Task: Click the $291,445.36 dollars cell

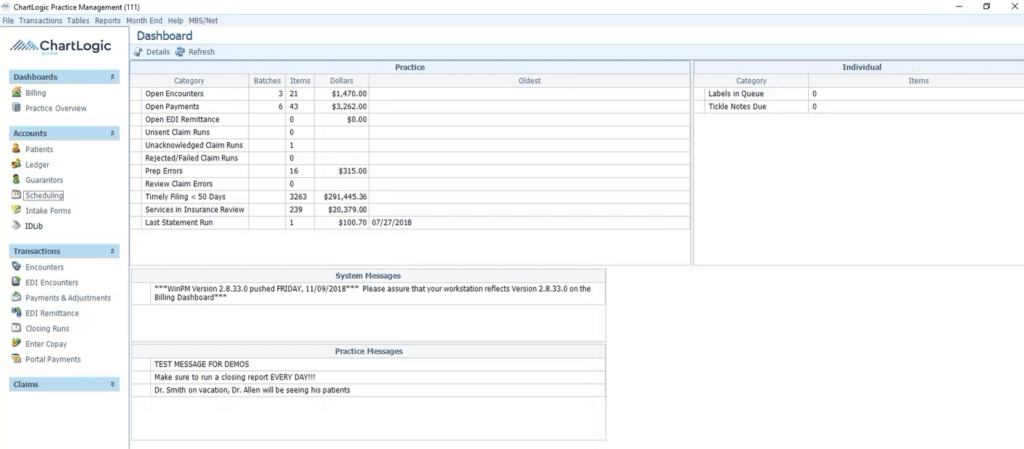Action: coord(342,196)
